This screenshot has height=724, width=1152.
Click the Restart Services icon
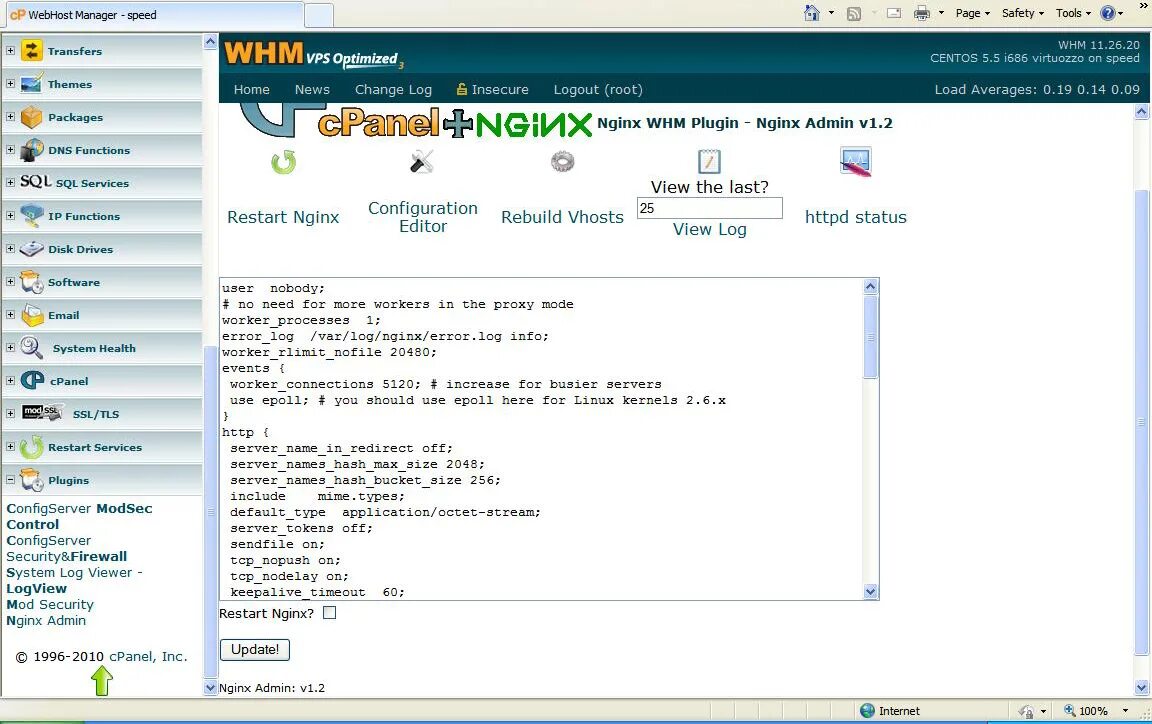pyautogui.click(x=32, y=447)
